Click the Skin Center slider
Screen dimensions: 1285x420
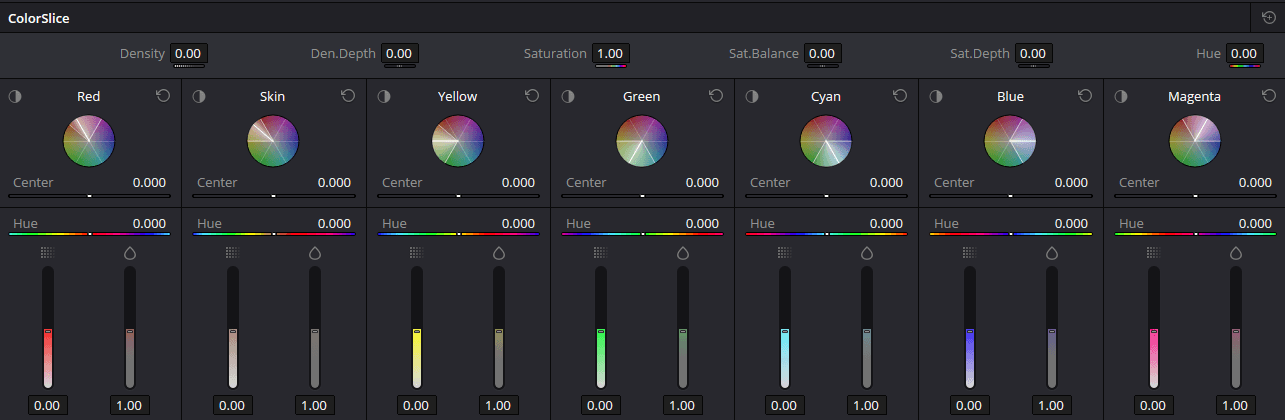click(x=273, y=196)
